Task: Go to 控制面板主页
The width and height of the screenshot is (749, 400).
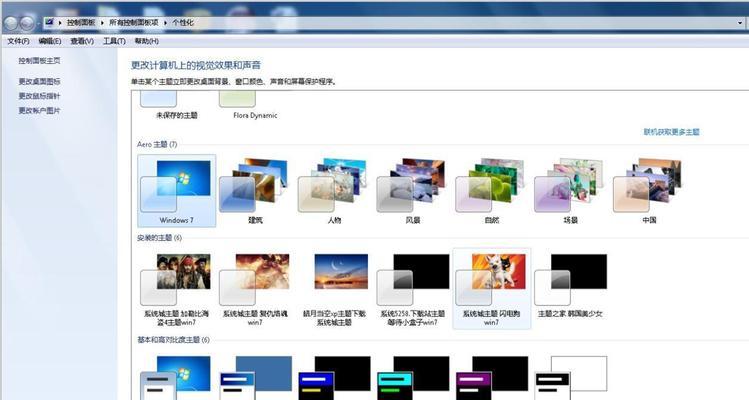Action: pos(39,61)
